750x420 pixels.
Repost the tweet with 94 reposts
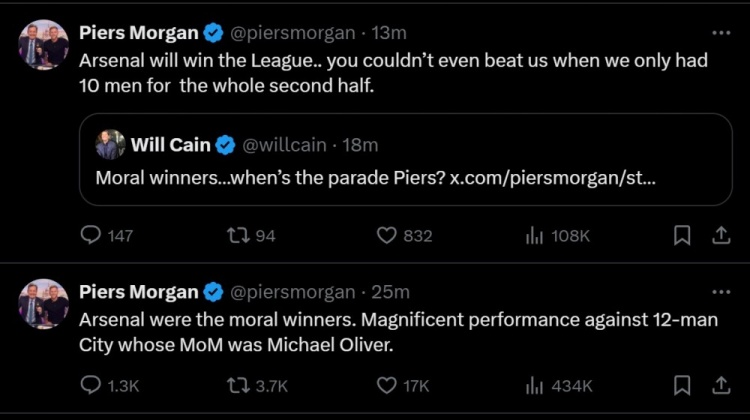point(238,235)
